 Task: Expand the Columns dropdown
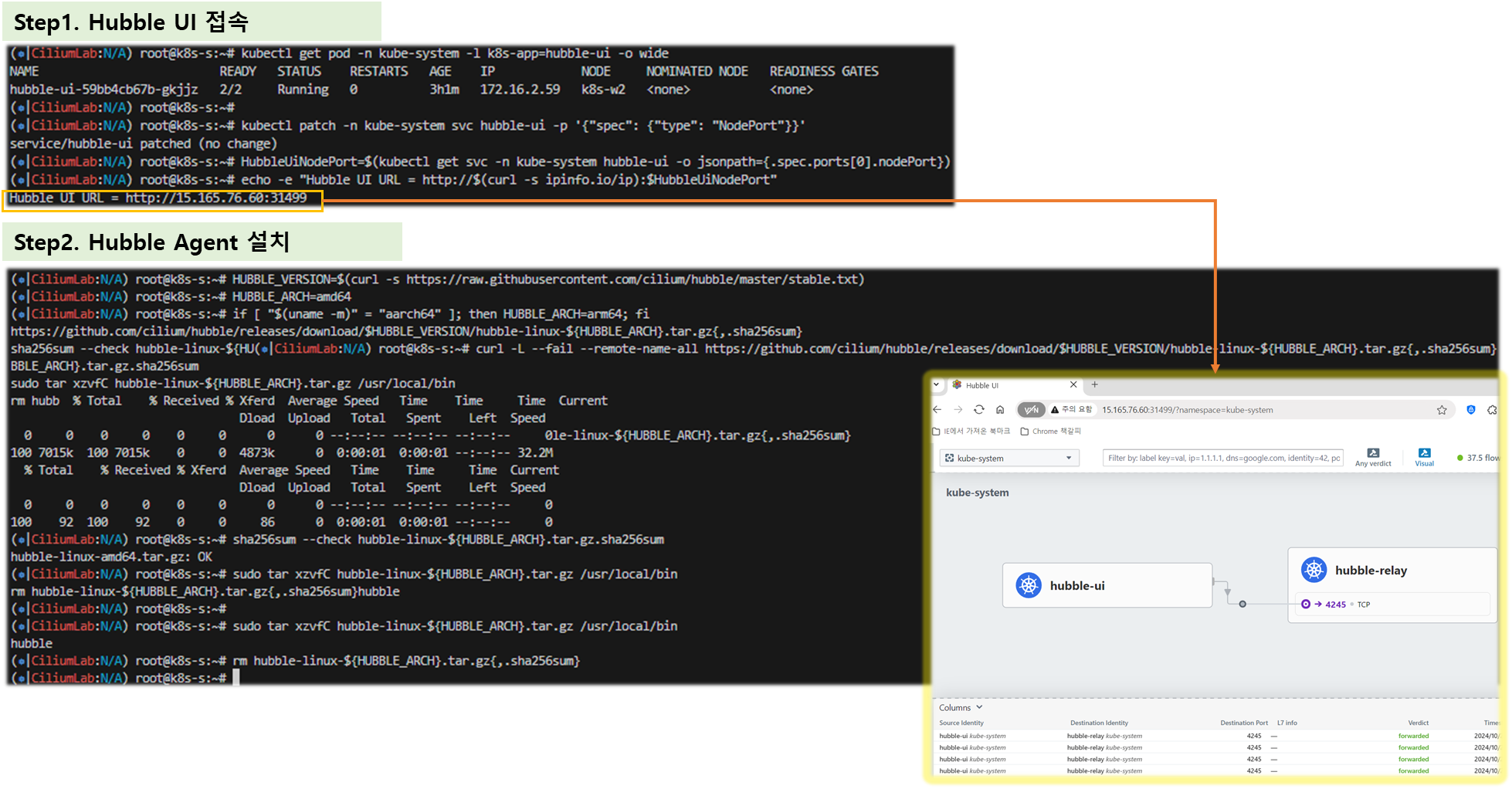tap(961, 707)
